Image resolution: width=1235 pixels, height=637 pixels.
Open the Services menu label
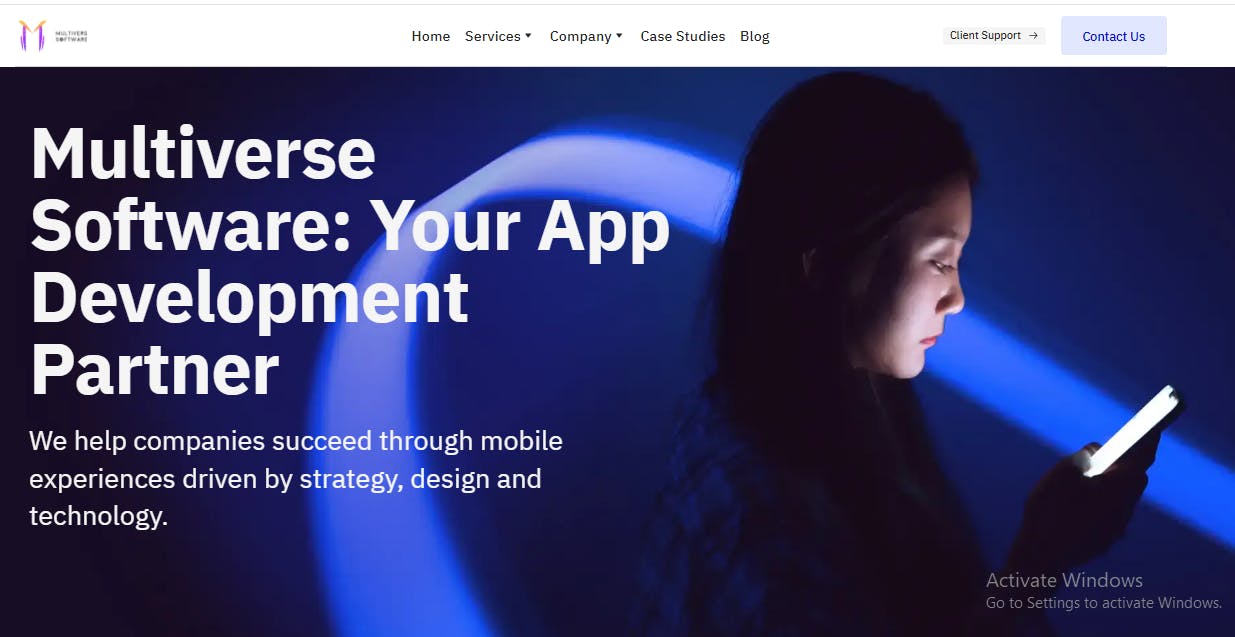point(493,36)
